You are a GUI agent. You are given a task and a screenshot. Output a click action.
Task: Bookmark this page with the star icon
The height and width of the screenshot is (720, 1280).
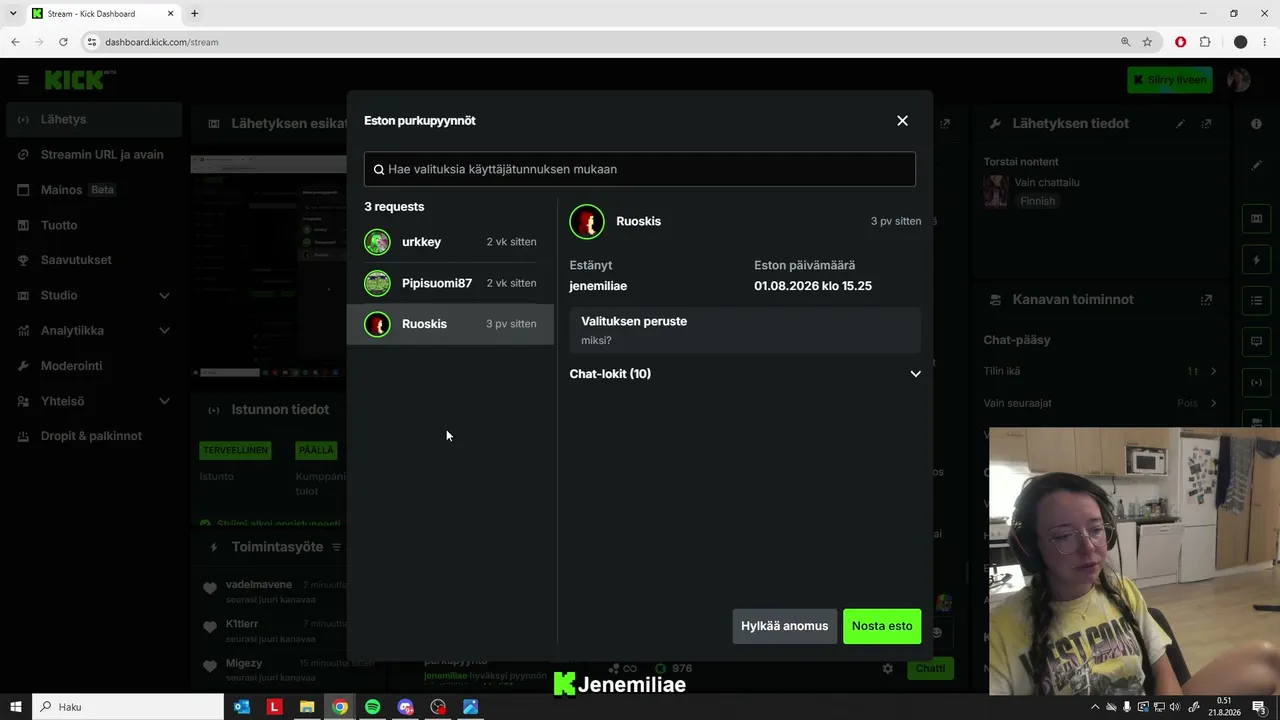(1147, 42)
